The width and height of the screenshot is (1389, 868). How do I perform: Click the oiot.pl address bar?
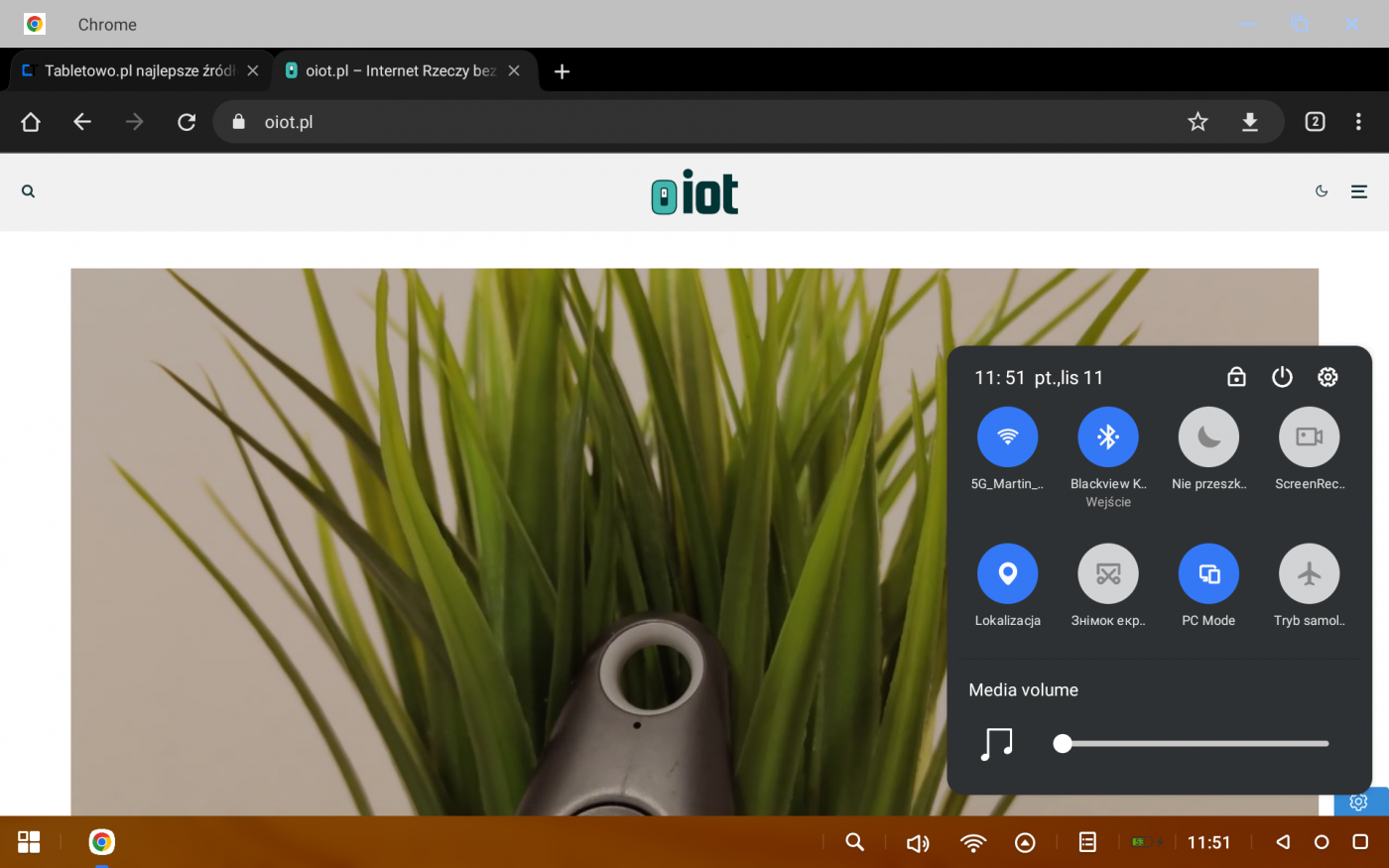point(694,122)
